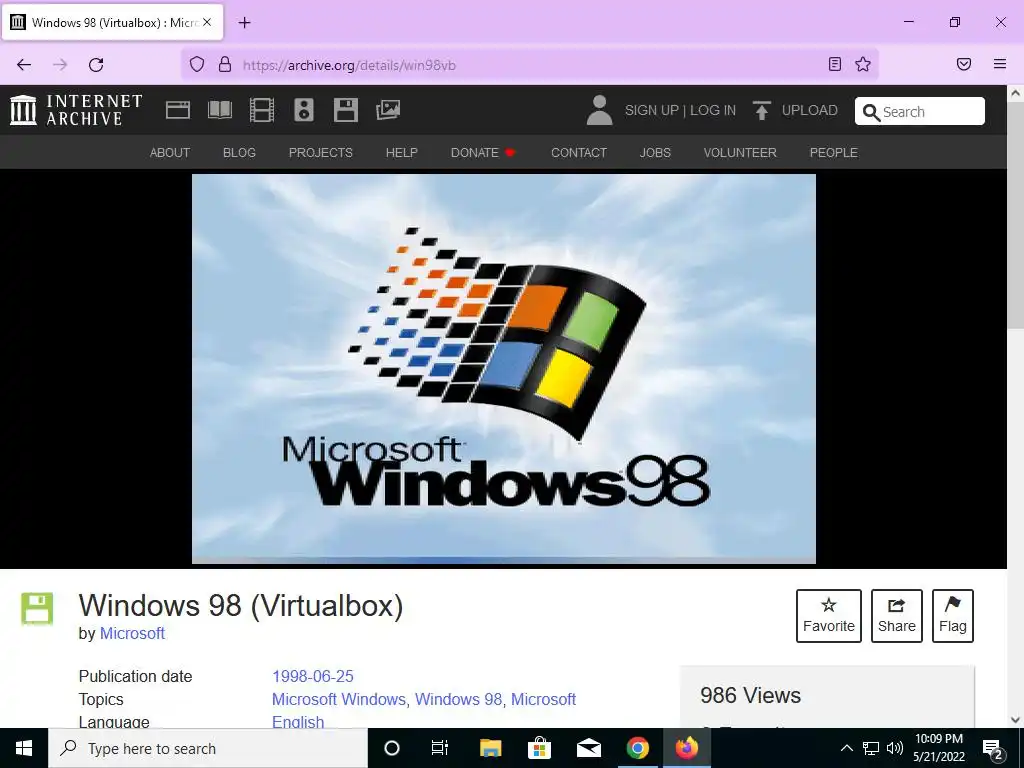
Task: Open the PEOPLE menu item
Action: (834, 153)
